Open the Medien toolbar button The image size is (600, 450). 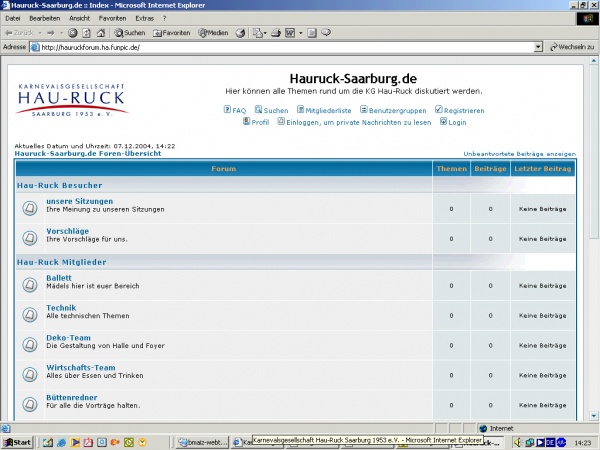pos(213,33)
